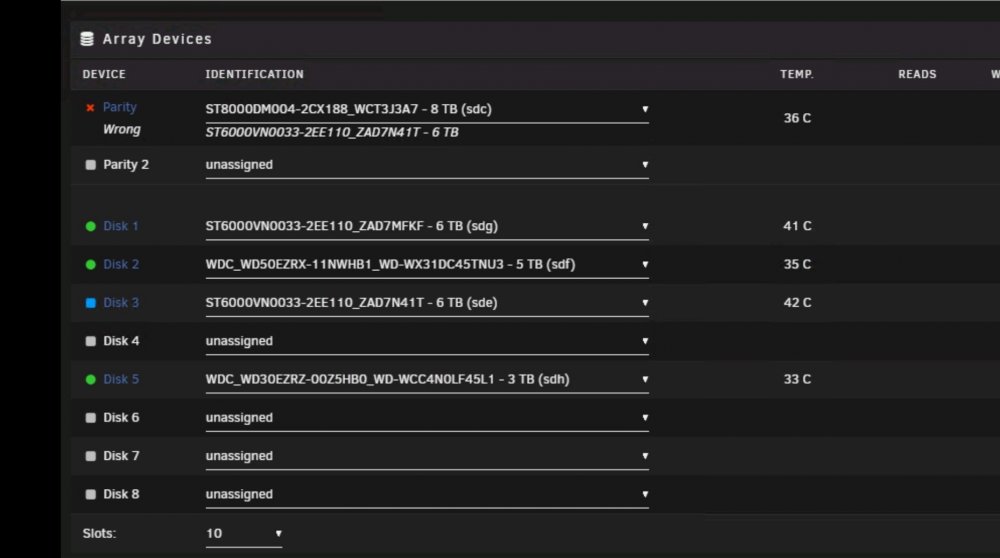Click the 33 C temperature for Disk 5
The height and width of the screenshot is (558, 1000).
tap(797, 379)
